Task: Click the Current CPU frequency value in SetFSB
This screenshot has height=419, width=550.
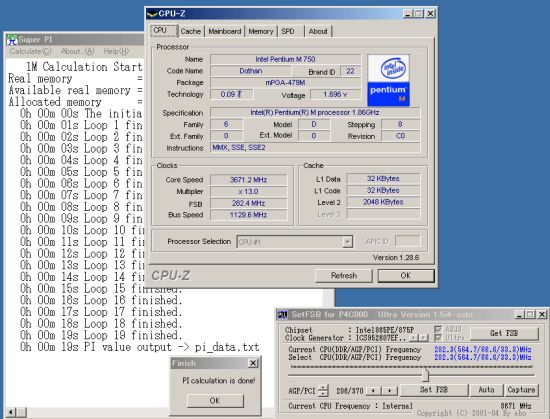Action: pyautogui.click(x=483, y=350)
